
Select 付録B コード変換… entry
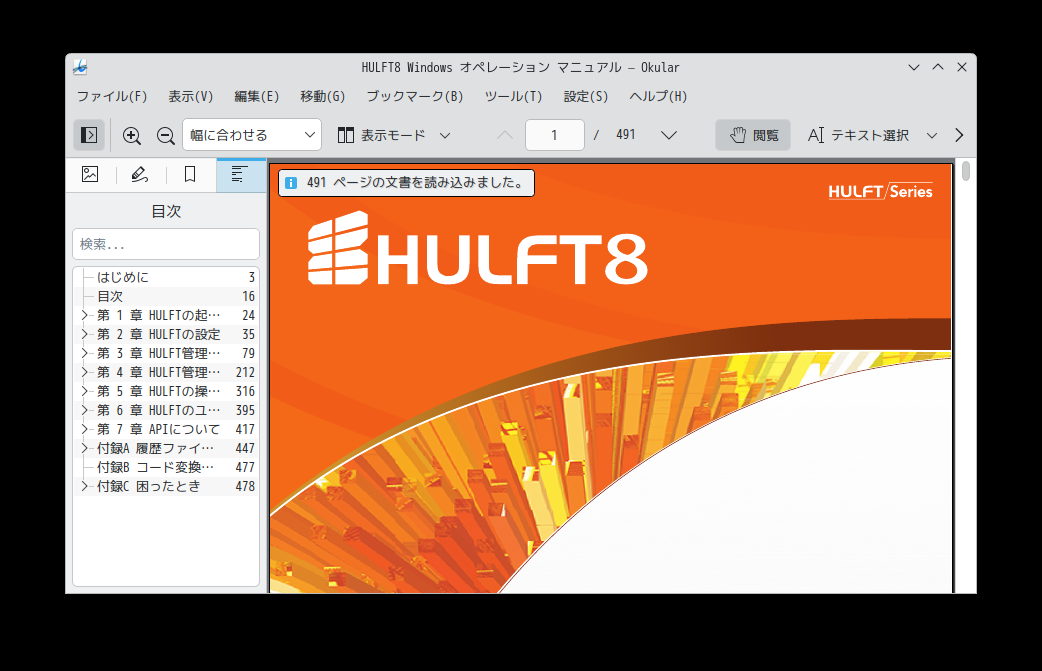click(x=165, y=467)
